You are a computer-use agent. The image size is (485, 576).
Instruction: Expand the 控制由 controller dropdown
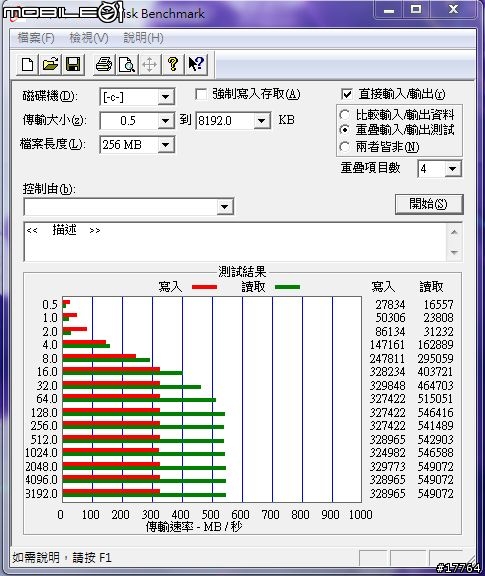(x=224, y=207)
